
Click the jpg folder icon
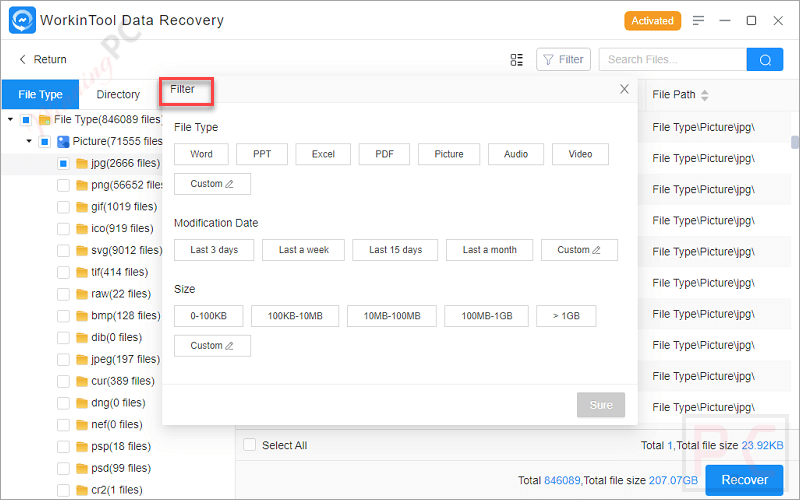pos(82,163)
